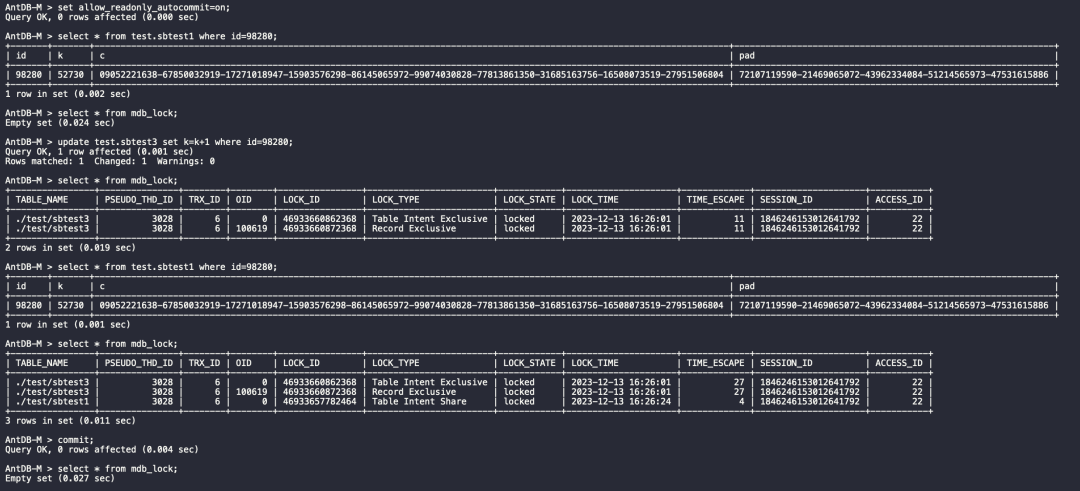This screenshot has height=491, width=1080.
Task: Select the lock ID '46933657782464'
Action: point(320,401)
